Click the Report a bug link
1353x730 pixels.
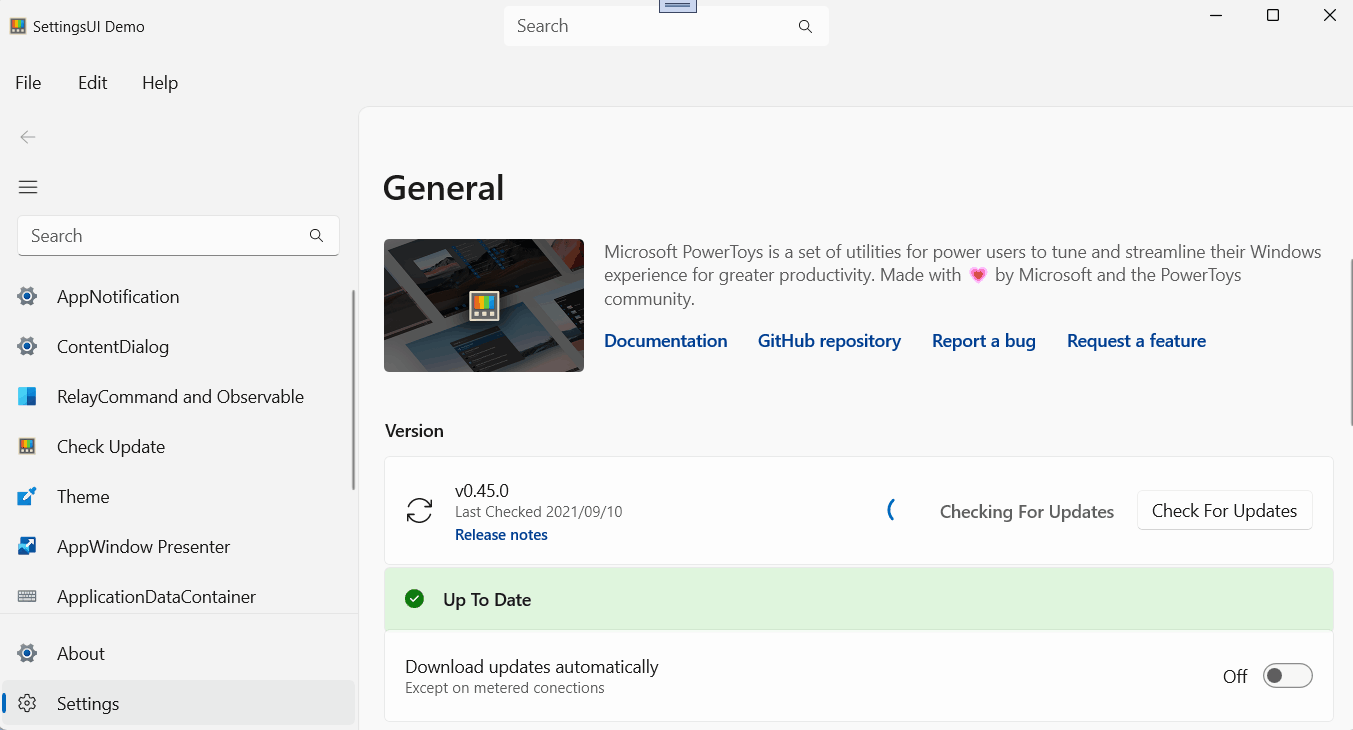coord(984,341)
